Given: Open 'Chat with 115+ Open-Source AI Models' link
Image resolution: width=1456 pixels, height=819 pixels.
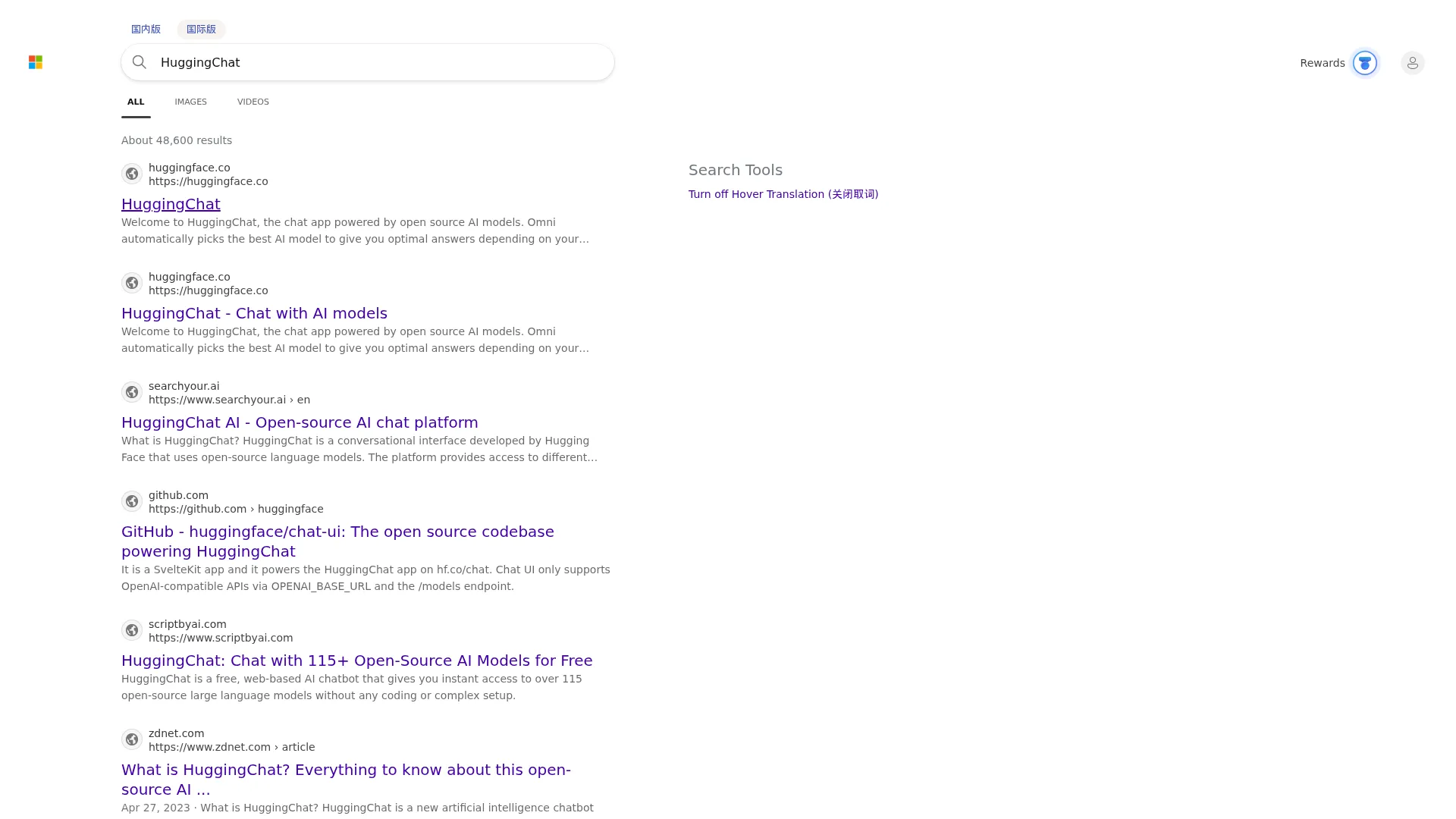Looking at the screenshot, I should tap(357, 661).
